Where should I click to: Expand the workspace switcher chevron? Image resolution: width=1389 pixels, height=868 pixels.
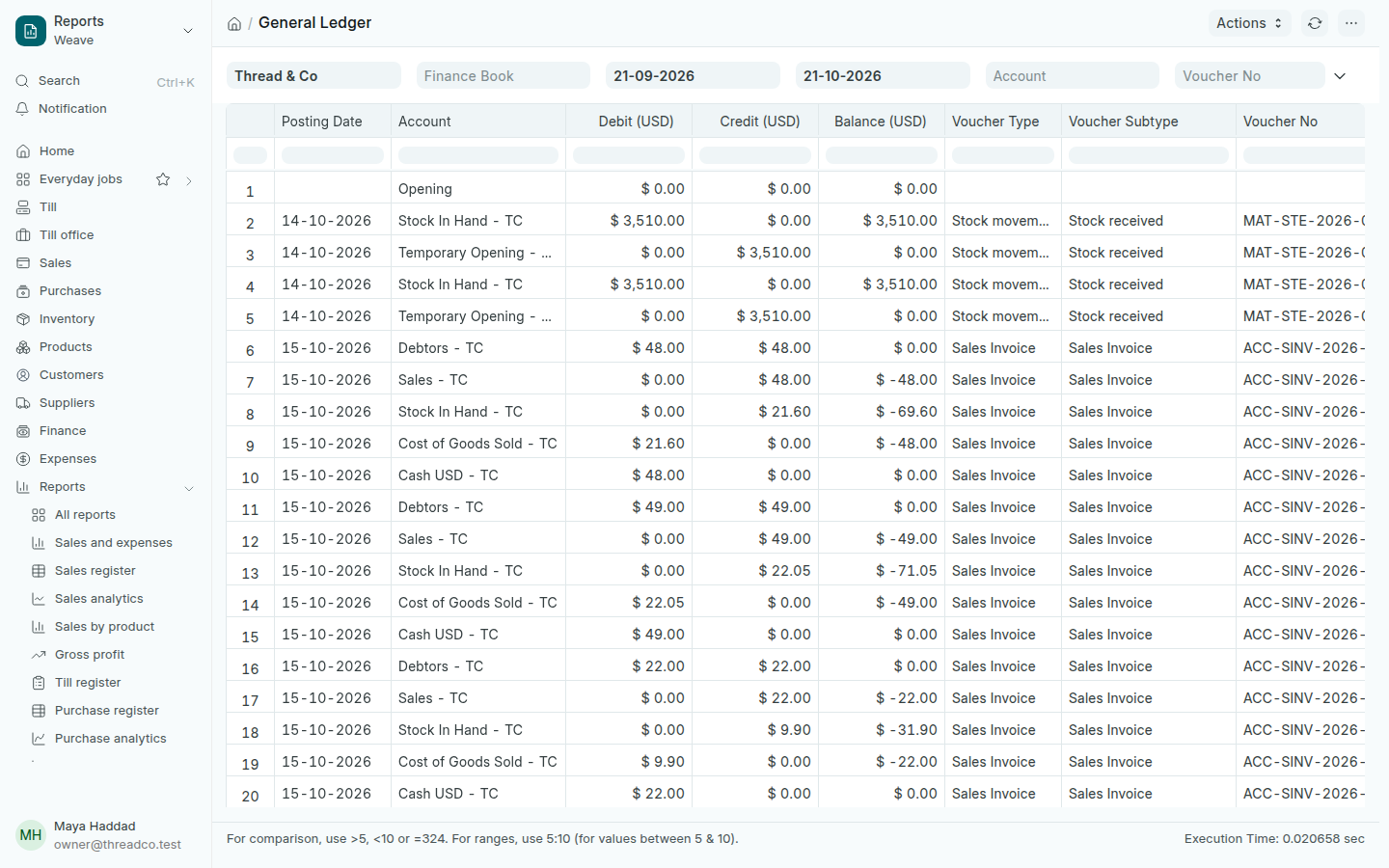[x=188, y=31]
